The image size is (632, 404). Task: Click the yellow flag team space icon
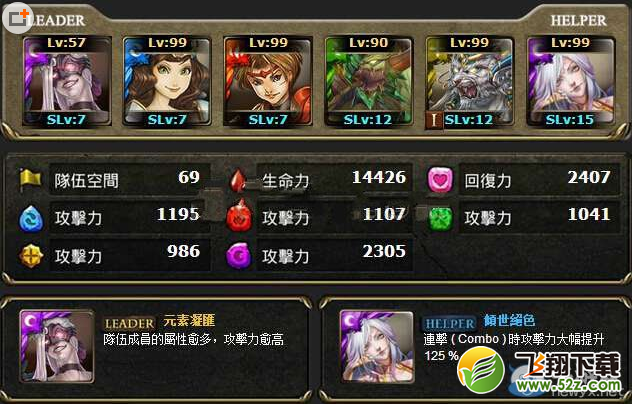(x=31, y=179)
